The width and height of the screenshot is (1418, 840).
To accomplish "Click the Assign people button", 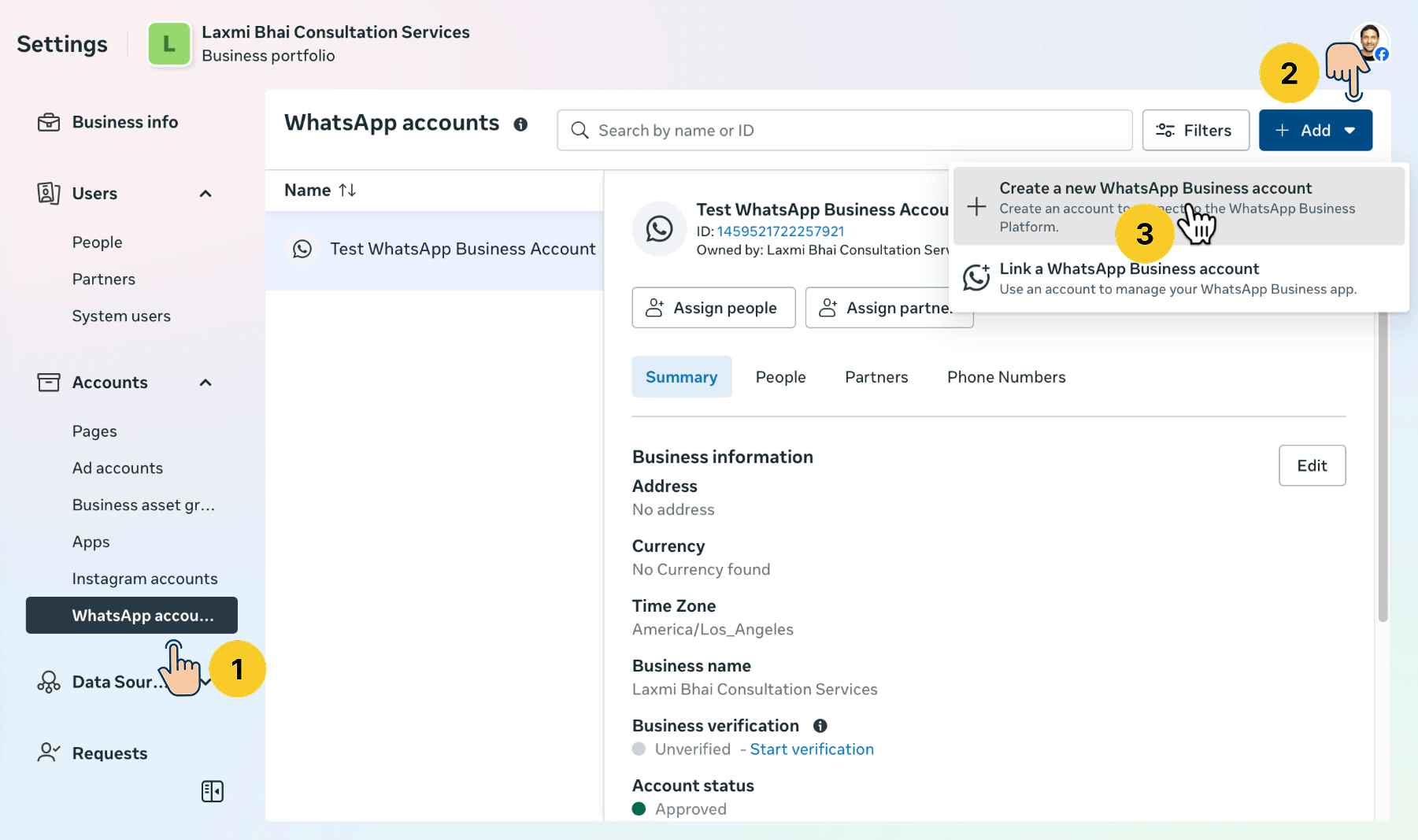I will tap(713, 308).
